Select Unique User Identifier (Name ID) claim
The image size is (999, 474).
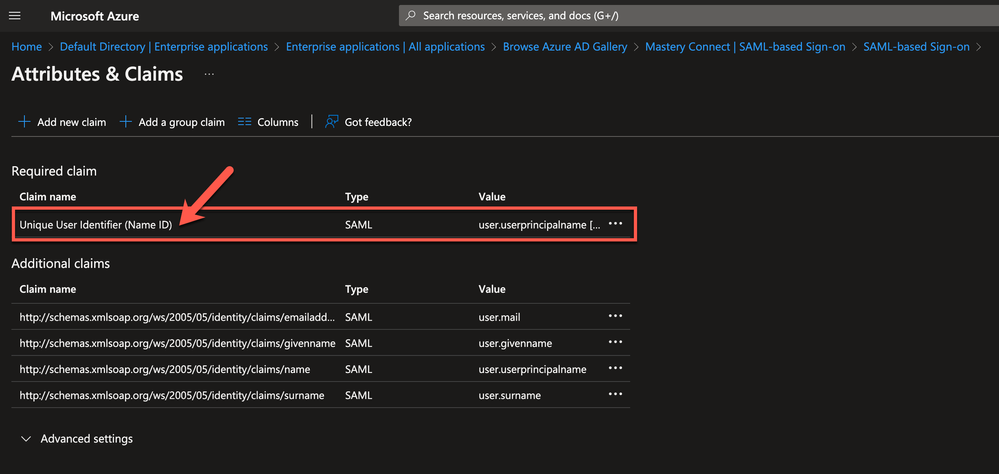pos(96,225)
